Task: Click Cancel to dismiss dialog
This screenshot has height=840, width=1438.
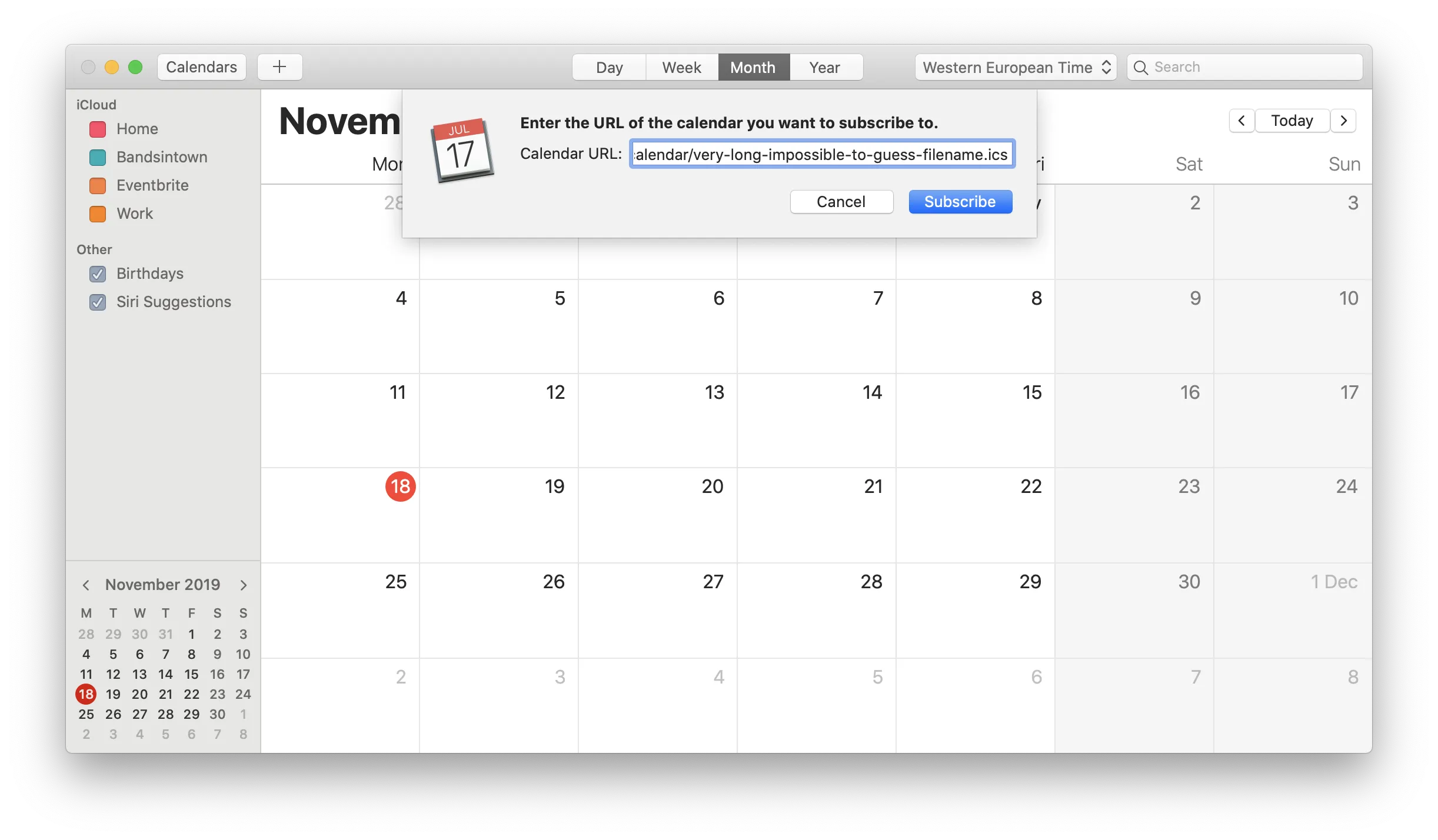Action: click(841, 201)
